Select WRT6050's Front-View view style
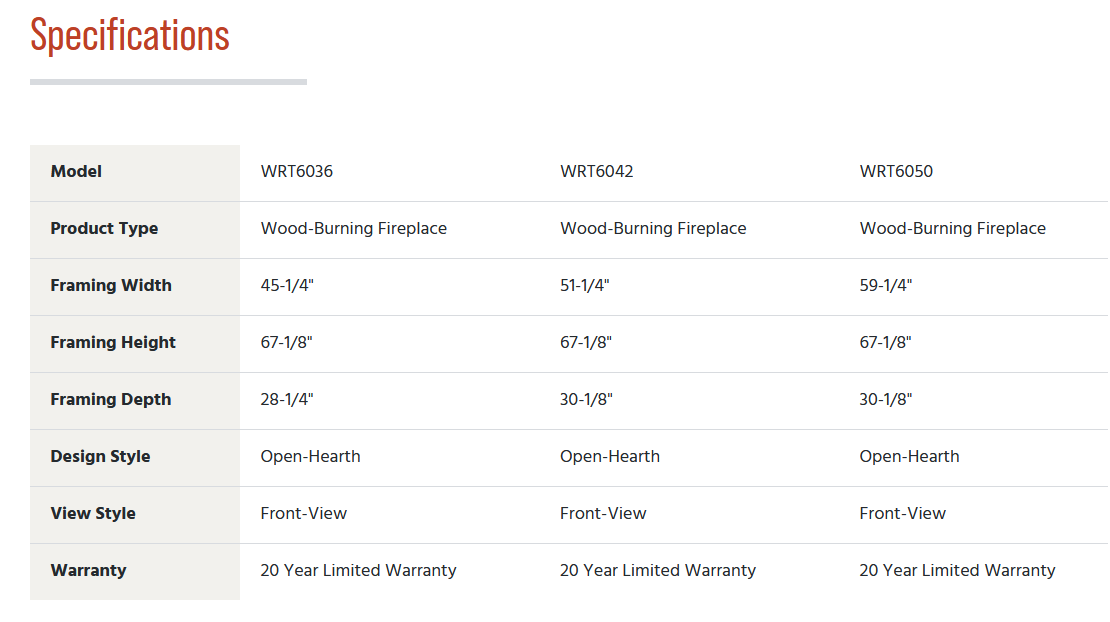This screenshot has height=622, width=1110. [903, 513]
